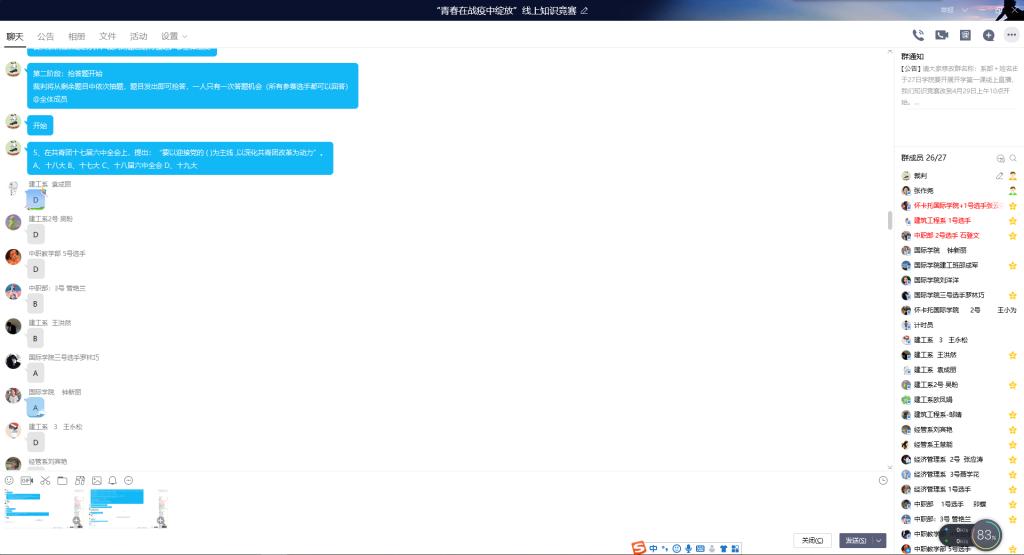This screenshot has width=1024, height=555.
Task: Click the scissors screenshot tool
Action: click(45, 480)
